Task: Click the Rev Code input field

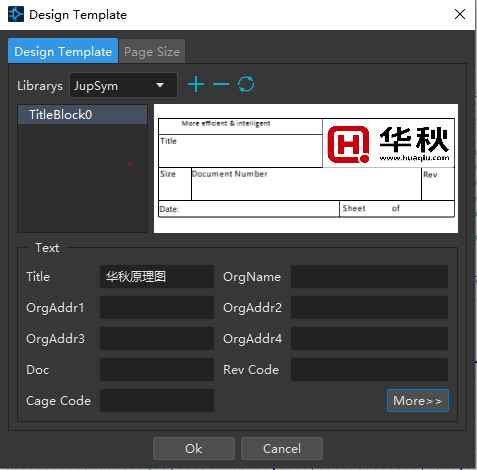Action: pyautogui.click(x=369, y=369)
